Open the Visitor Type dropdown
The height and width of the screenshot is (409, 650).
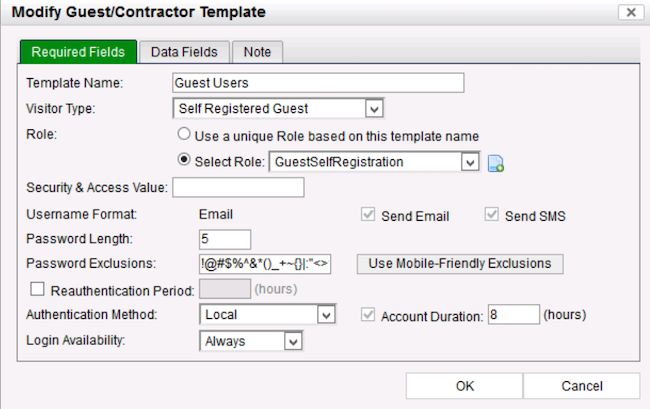coord(373,108)
